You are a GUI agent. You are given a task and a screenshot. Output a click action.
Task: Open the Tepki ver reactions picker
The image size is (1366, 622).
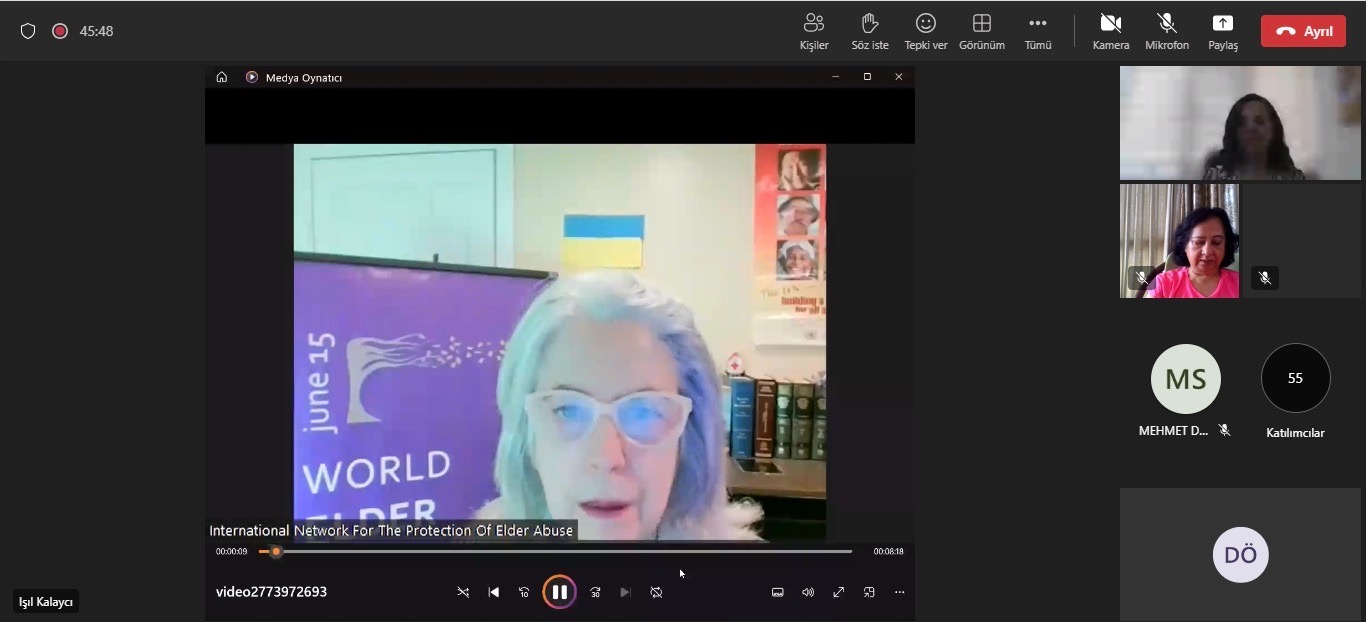point(925,31)
